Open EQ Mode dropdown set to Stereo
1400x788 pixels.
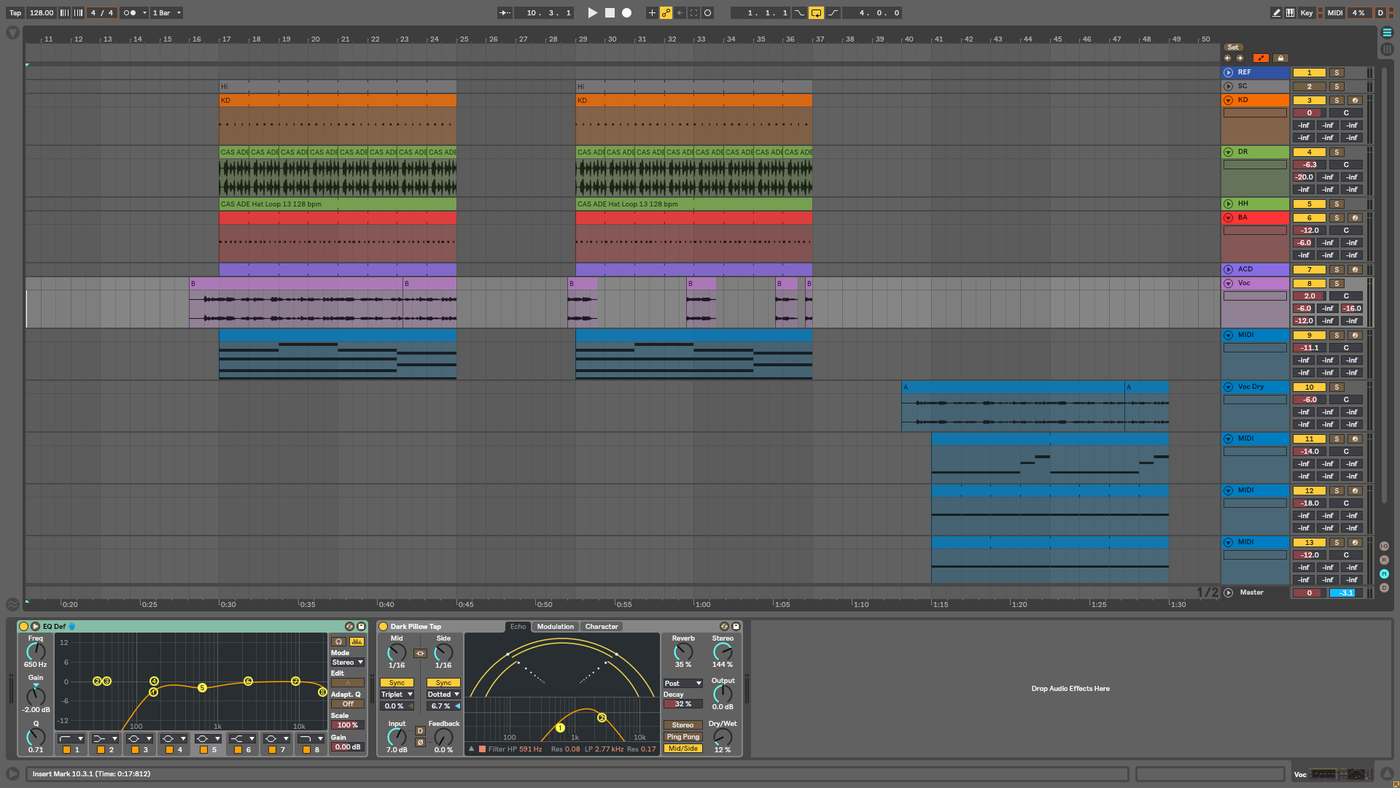348,662
